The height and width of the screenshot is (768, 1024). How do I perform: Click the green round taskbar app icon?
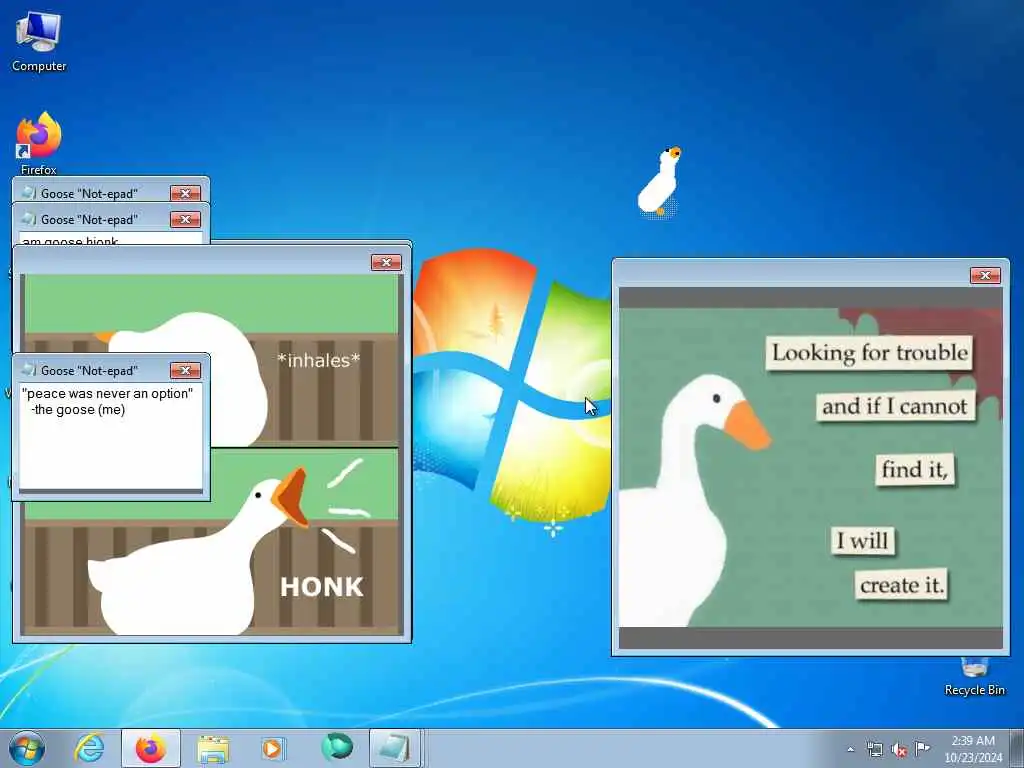[336, 746]
